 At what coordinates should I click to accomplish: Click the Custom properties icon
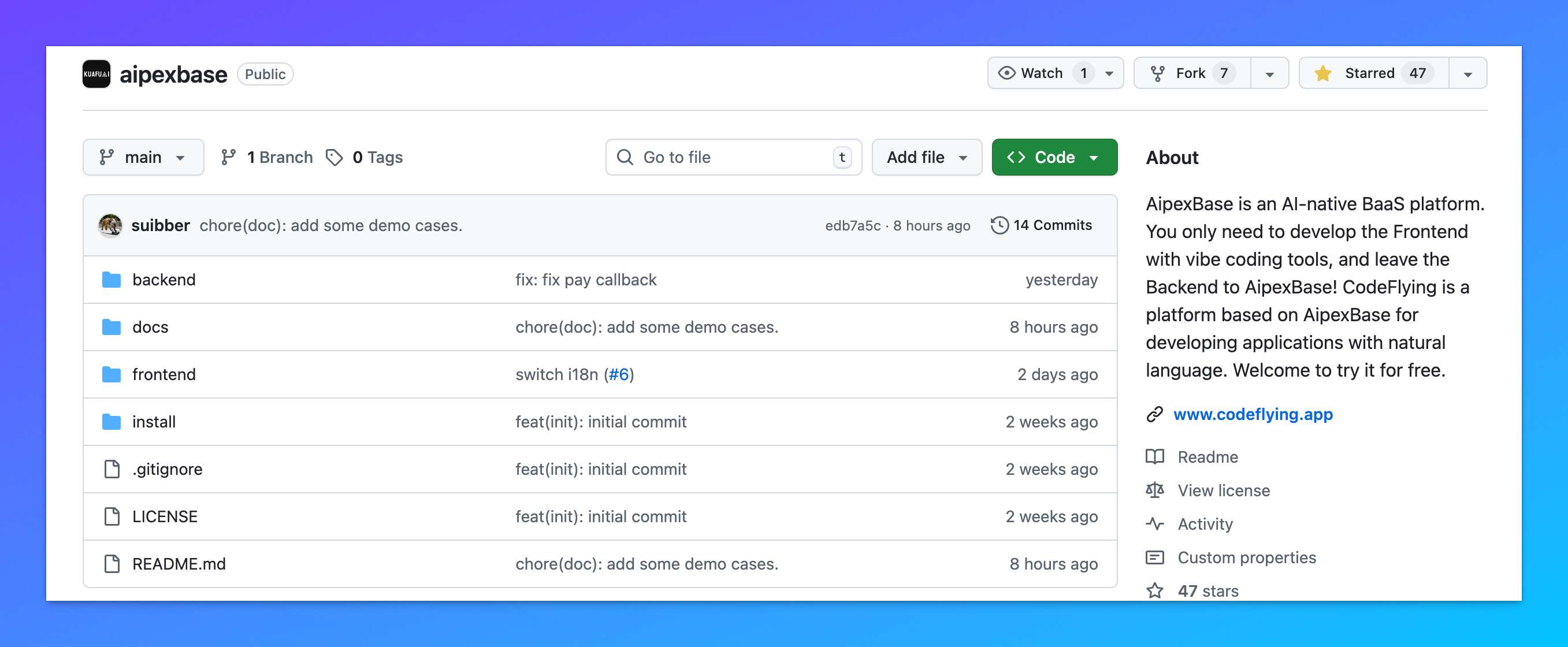coord(1155,557)
